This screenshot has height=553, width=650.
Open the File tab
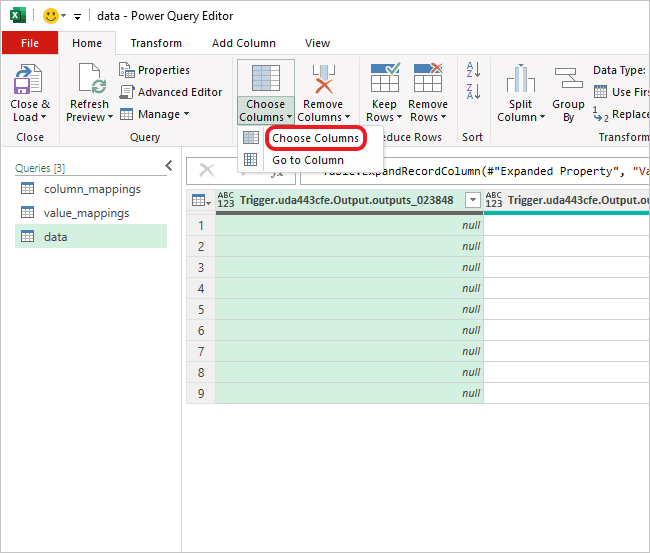(30, 43)
